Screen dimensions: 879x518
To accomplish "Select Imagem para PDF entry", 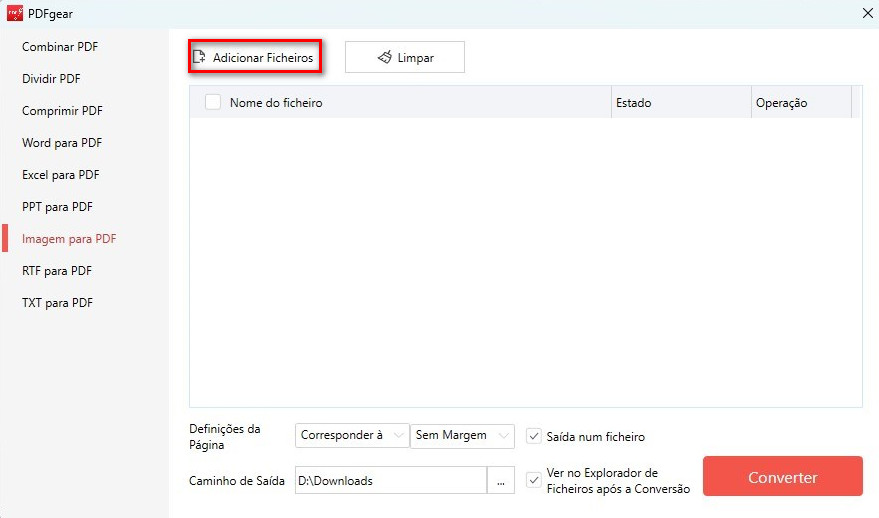I will pyautogui.click(x=69, y=239).
